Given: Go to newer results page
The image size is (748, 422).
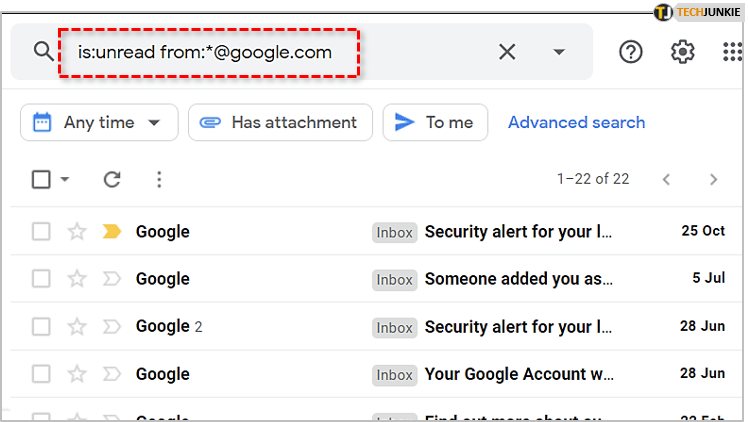Looking at the screenshot, I should pyautogui.click(x=666, y=180).
